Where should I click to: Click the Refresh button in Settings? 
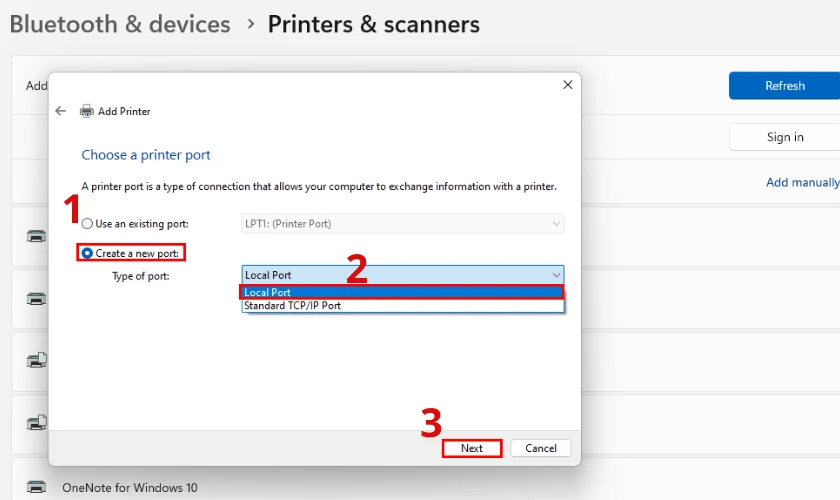[x=784, y=86]
